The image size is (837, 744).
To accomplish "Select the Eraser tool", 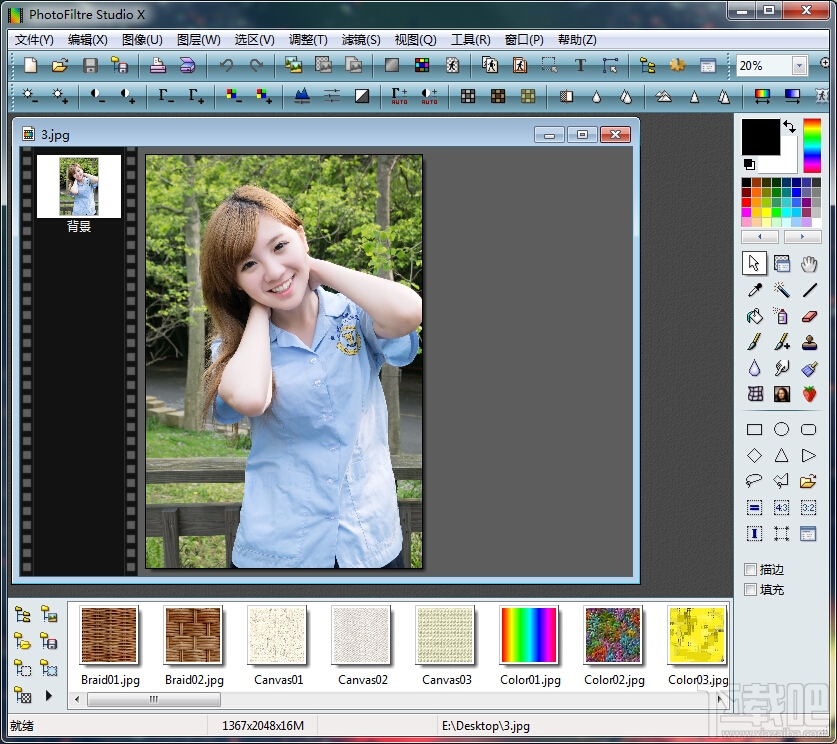I will (809, 316).
